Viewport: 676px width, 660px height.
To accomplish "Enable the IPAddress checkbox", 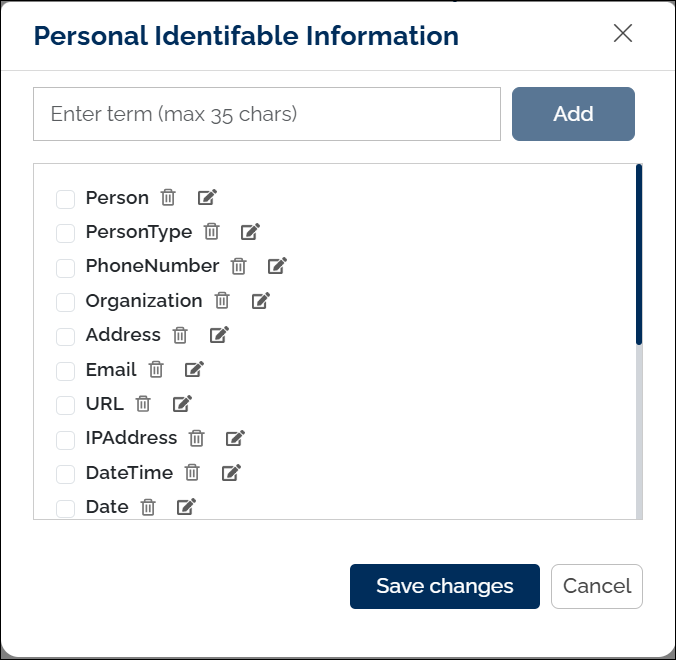I will (66, 439).
